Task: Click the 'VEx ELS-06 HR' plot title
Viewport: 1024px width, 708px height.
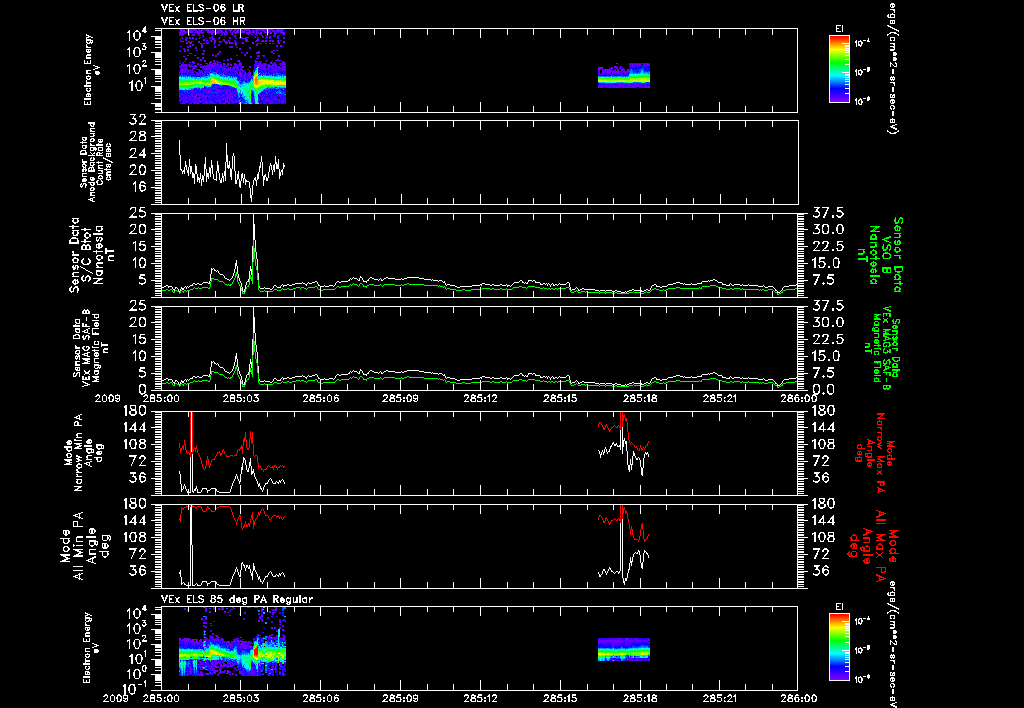Action: (x=203, y=22)
